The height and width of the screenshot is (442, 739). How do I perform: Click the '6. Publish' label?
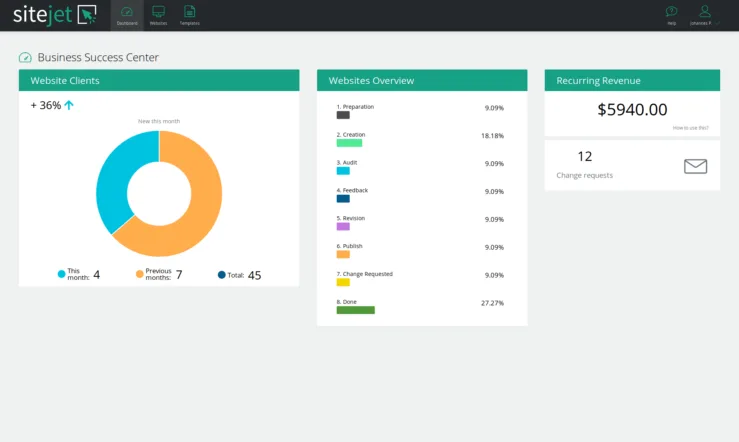(349, 246)
